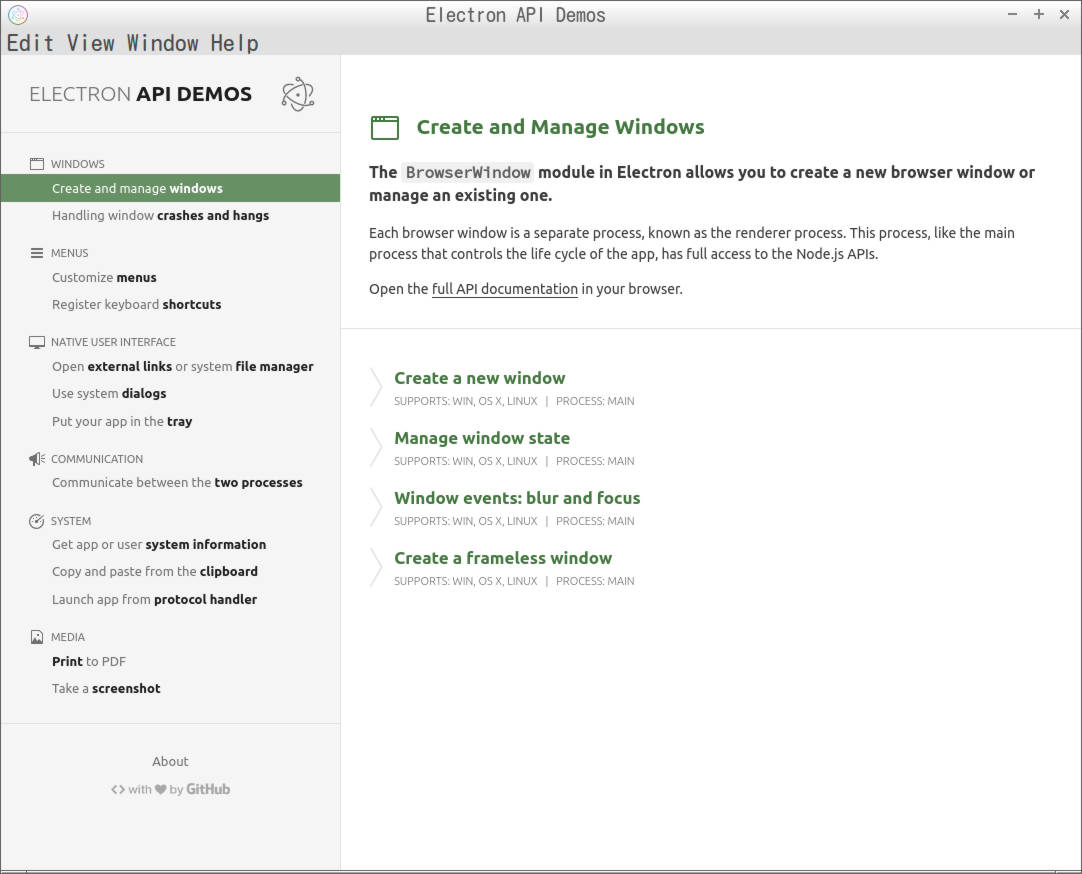Click the Communication megaphone icon
1082x874 pixels.
tap(37, 459)
